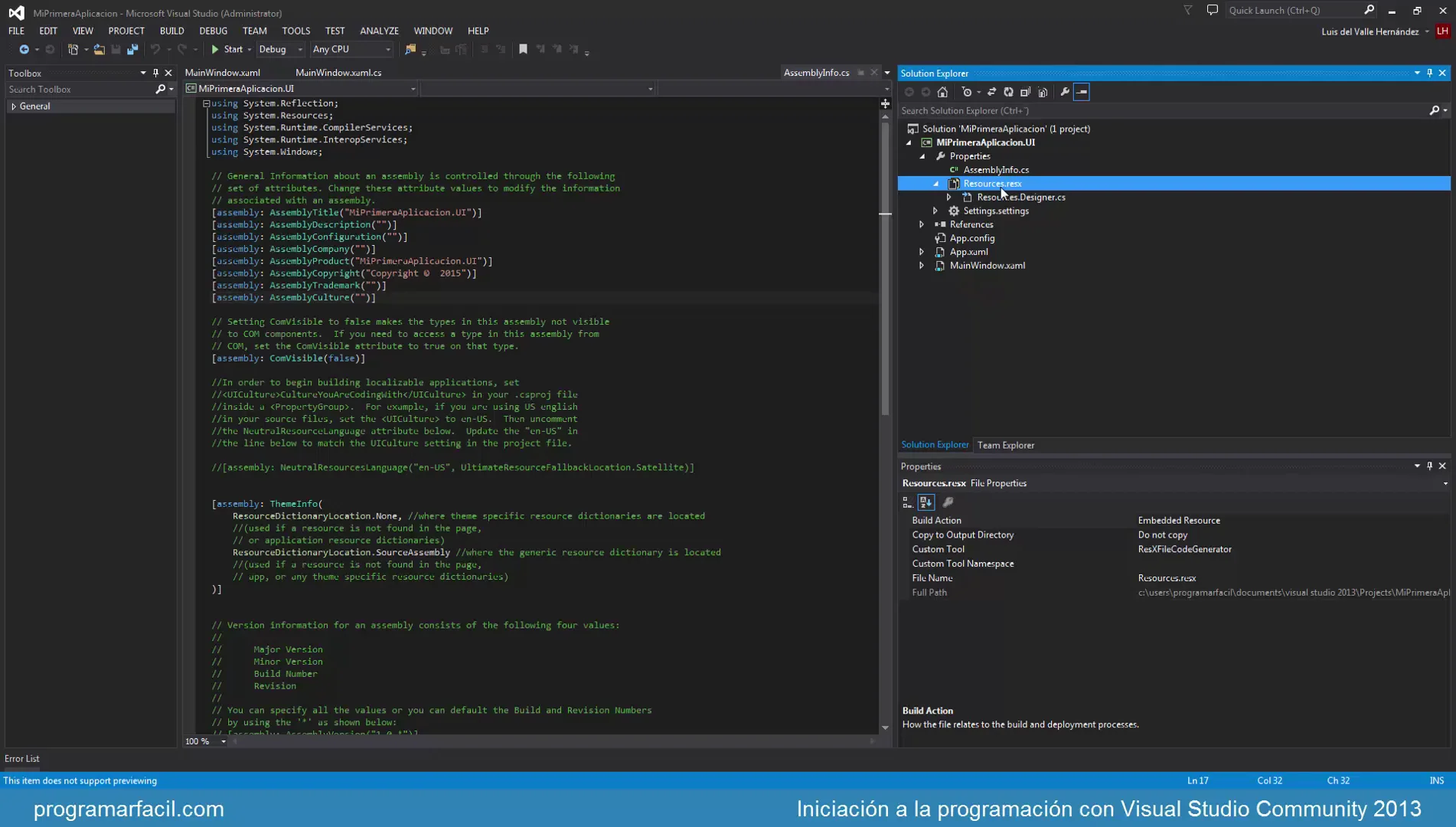
Task: Click the Toolbox search magnifier icon
Action: click(x=161, y=90)
